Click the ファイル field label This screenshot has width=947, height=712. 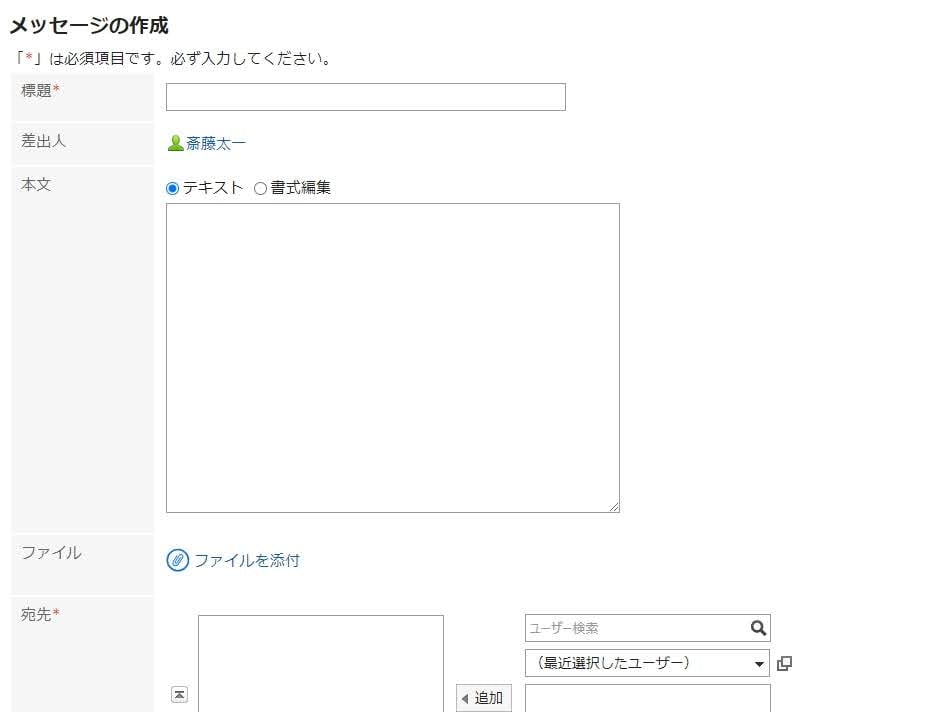[51, 553]
